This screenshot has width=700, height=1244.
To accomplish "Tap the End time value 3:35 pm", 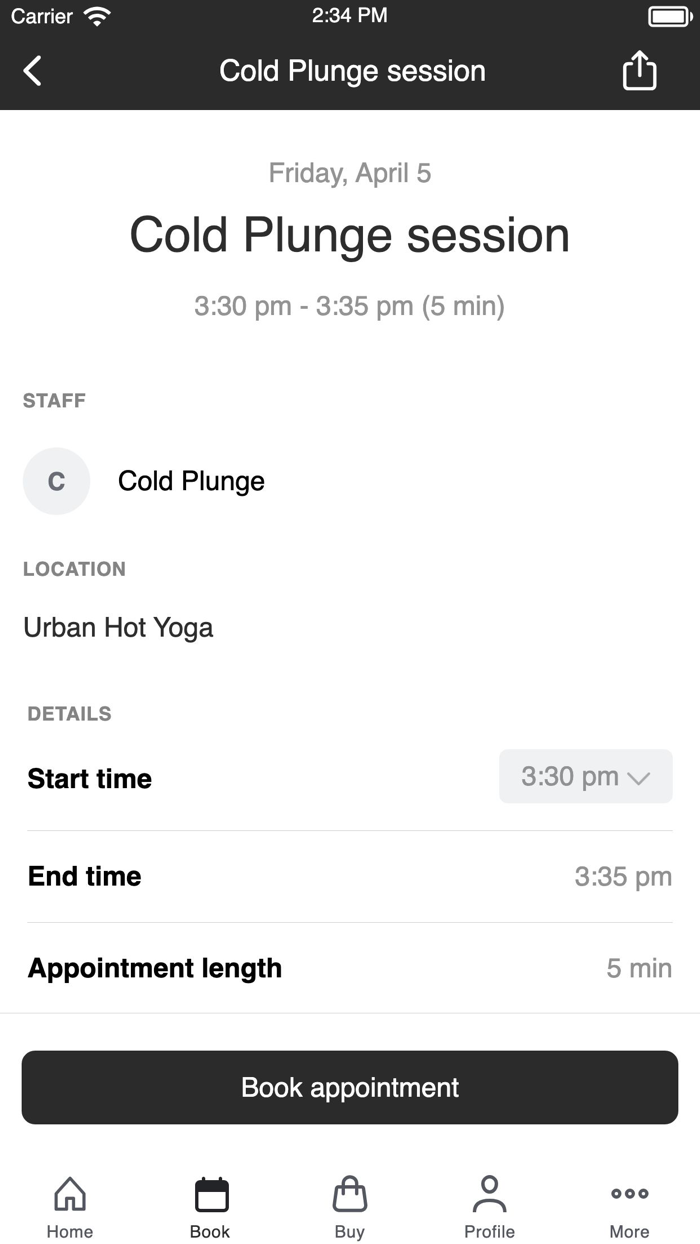I will tap(623, 876).
